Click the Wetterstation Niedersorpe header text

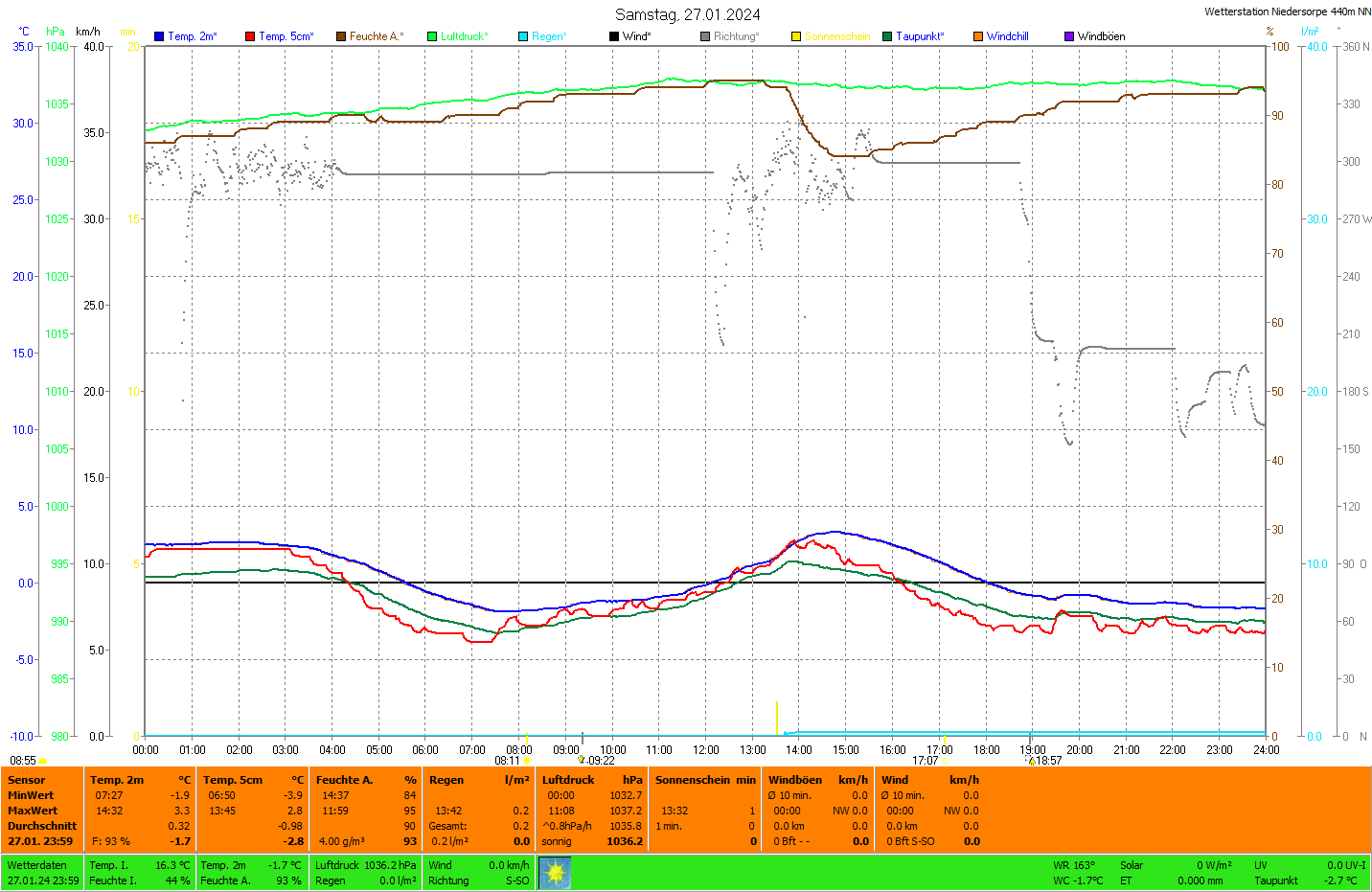click(1287, 11)
